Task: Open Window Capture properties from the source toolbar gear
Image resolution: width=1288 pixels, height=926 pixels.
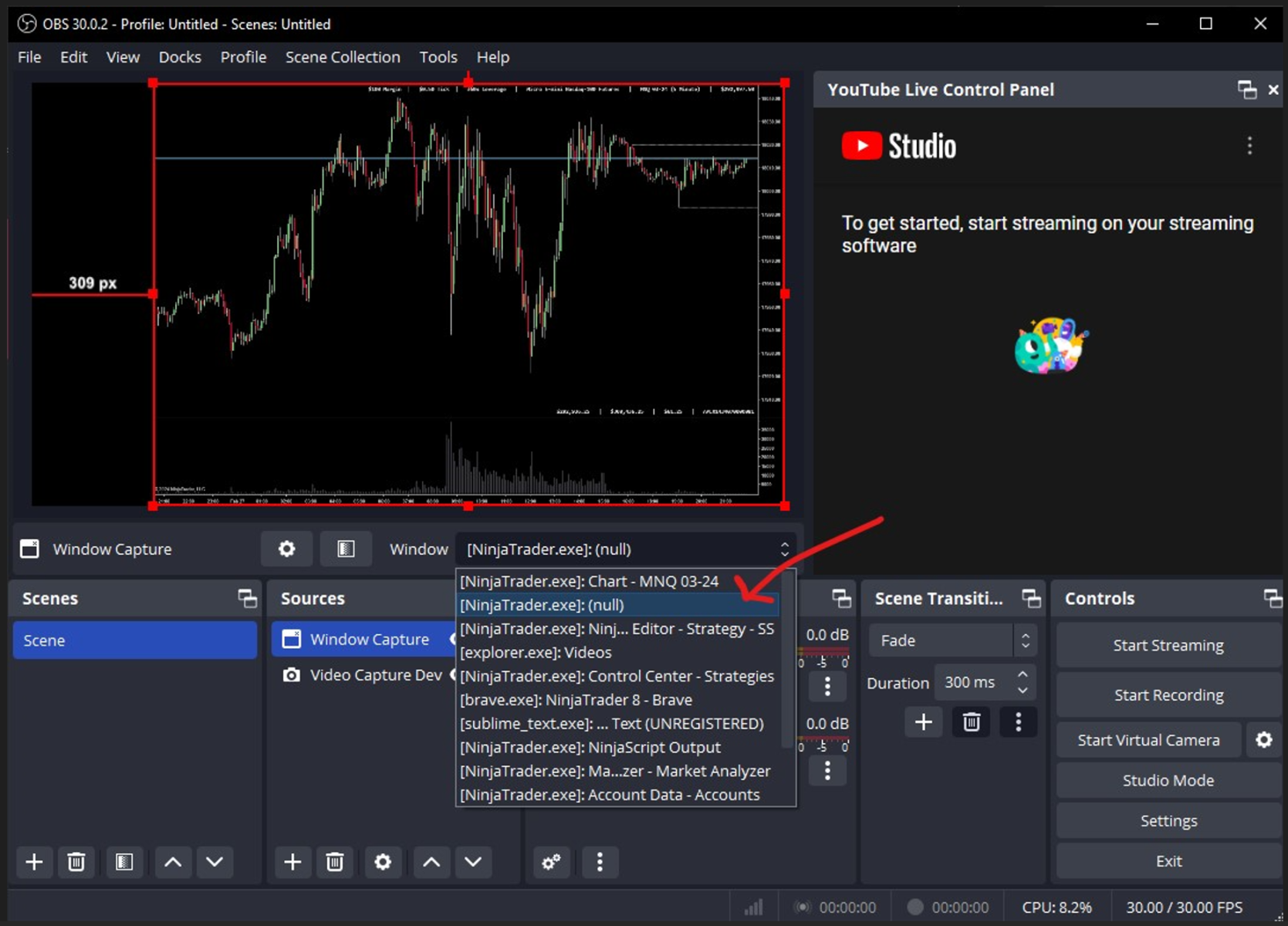Action: tap(286, 549)
